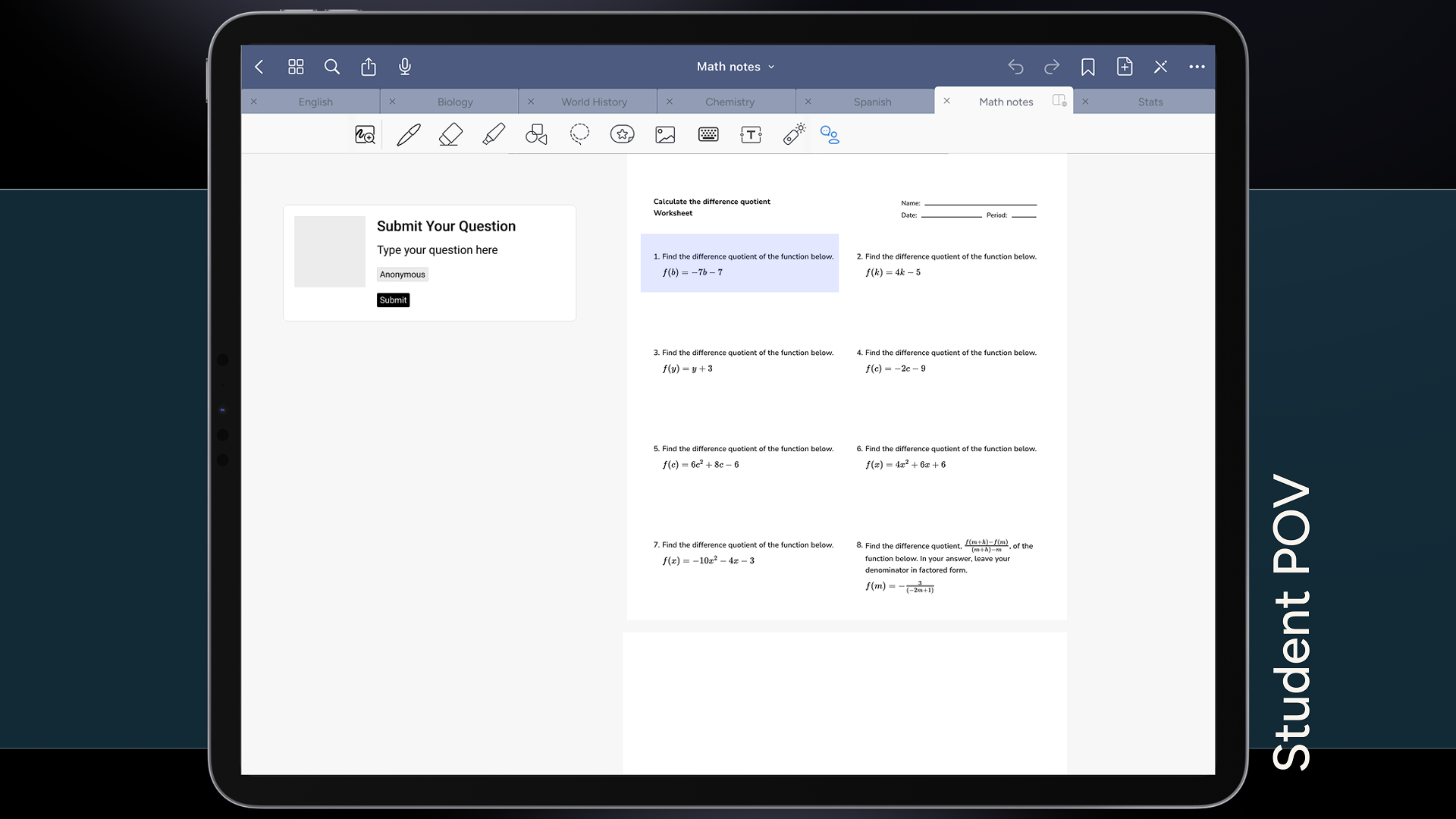Switch to the World History tab
The width and height of the screenshot is (1456, 819).
coord(594,102)
